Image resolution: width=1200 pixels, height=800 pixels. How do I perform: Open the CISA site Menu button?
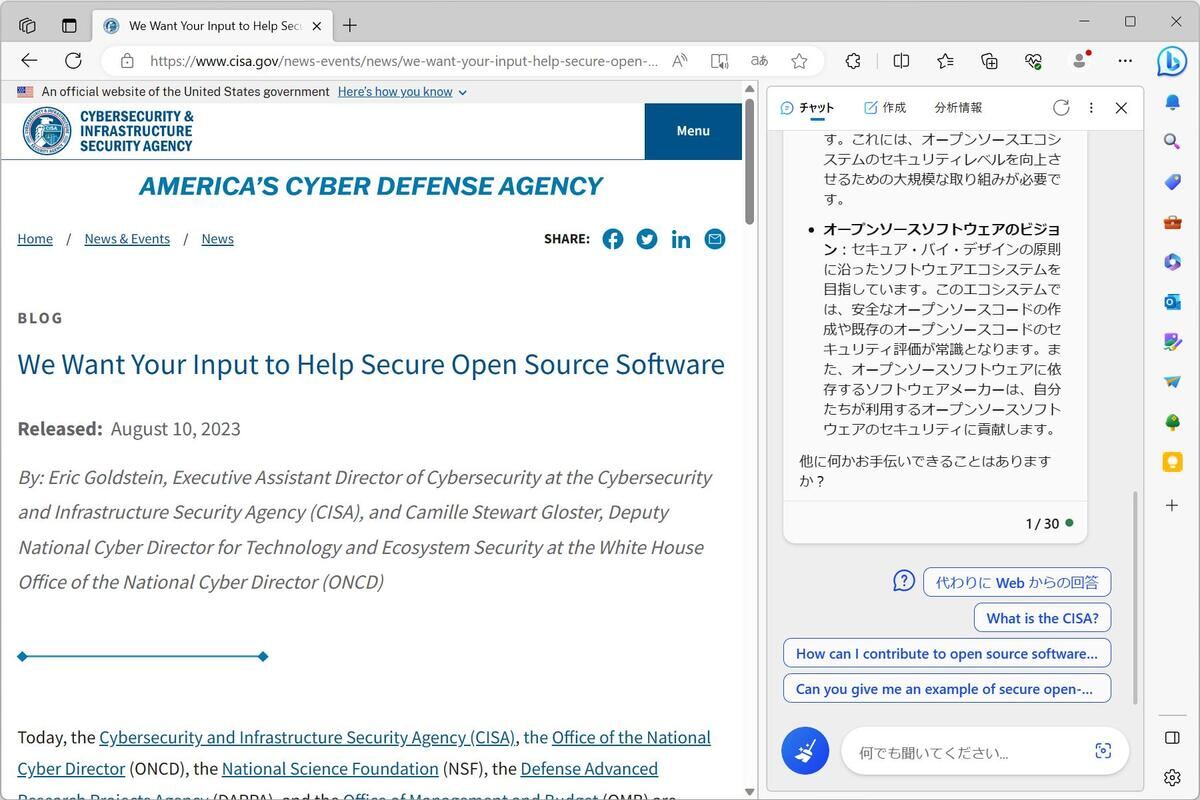(x=693, y=131)
